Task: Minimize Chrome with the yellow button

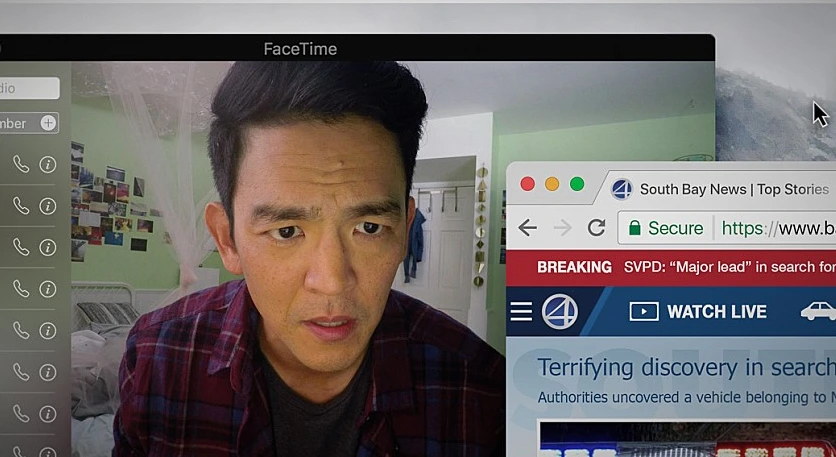Action: [x=552, y=185]
